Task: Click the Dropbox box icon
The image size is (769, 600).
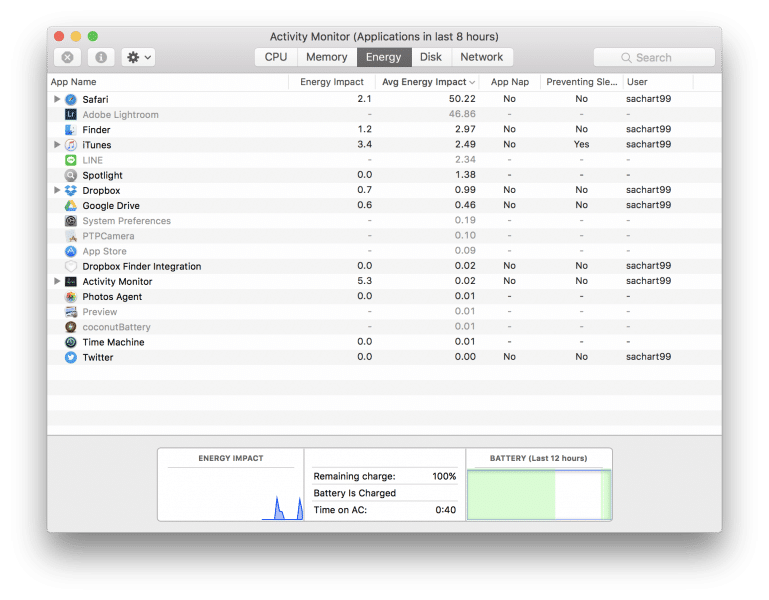Action: coord(71,190)
